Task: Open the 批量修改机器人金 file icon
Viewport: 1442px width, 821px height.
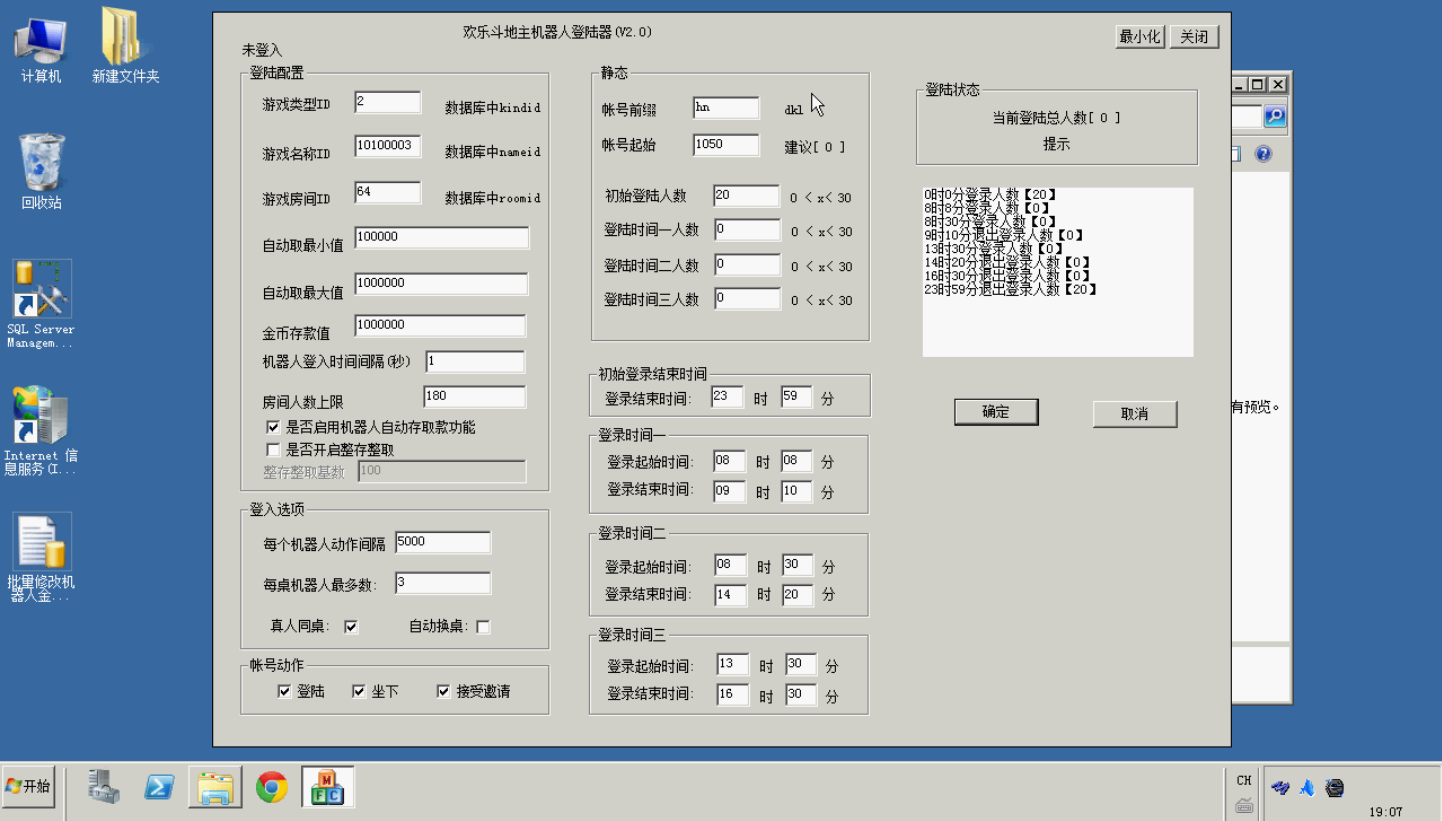Action: coord(41,555)
